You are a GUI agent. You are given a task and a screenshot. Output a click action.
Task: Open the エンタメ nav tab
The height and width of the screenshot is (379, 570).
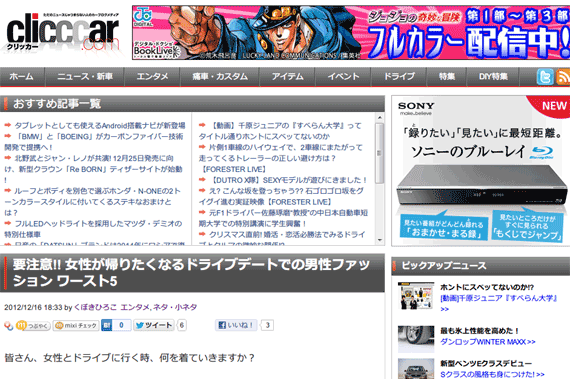[152, 77]
